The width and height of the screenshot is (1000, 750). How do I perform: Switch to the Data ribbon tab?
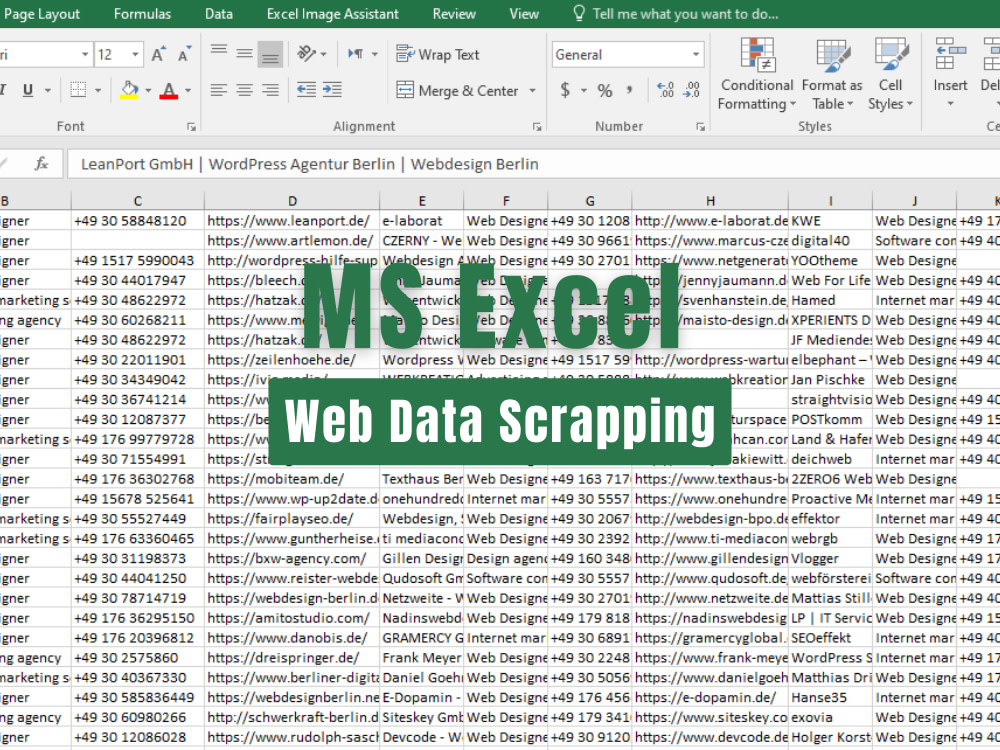point(218,13)
